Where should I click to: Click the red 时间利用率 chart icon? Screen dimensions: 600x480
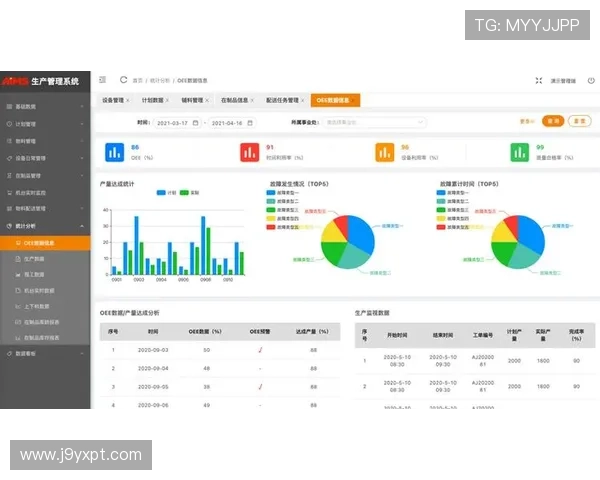point(249,152)
